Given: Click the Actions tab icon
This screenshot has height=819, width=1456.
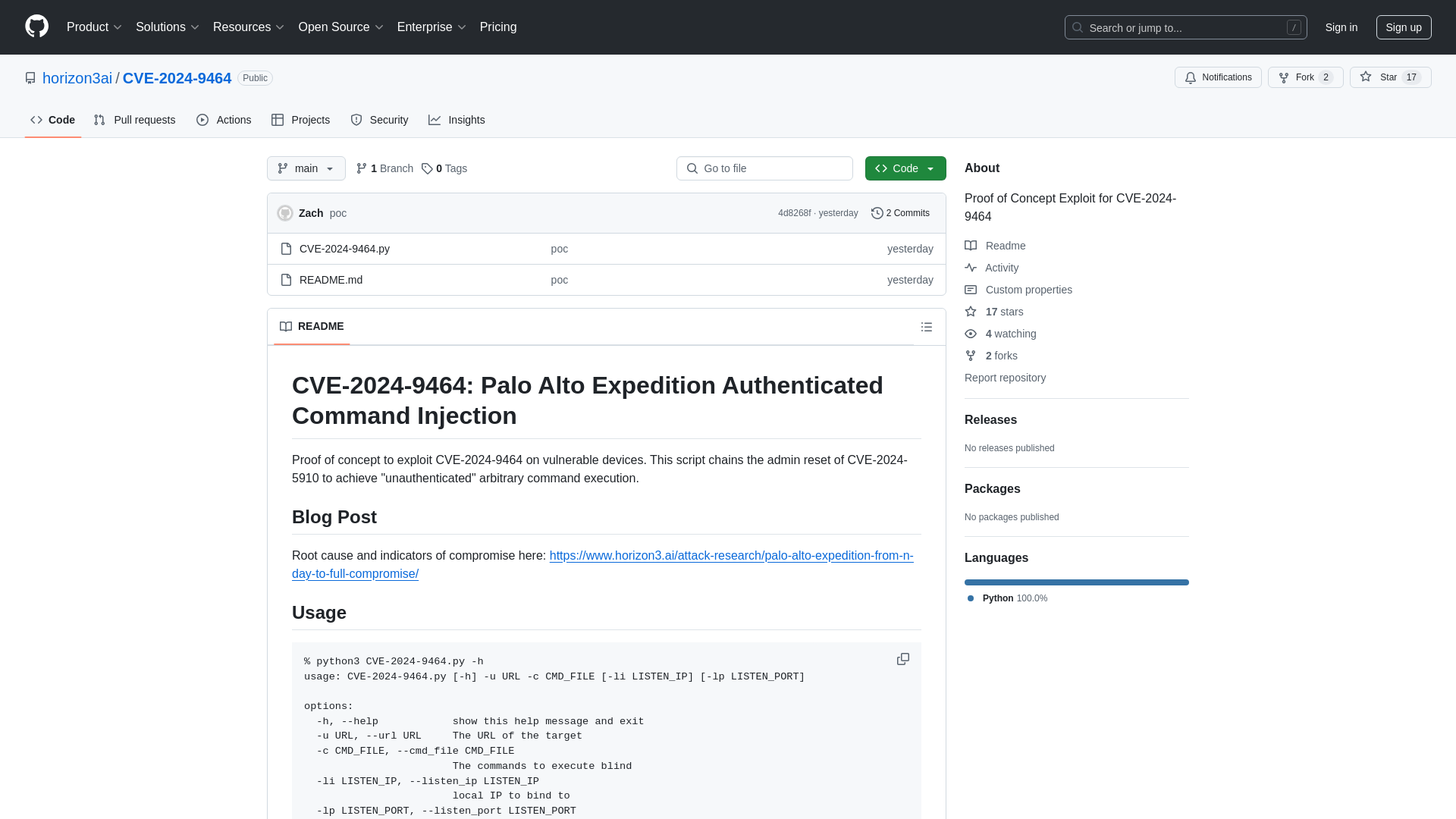Looking at the screenshot, I should pyautogui.click(x=202, y=120).
